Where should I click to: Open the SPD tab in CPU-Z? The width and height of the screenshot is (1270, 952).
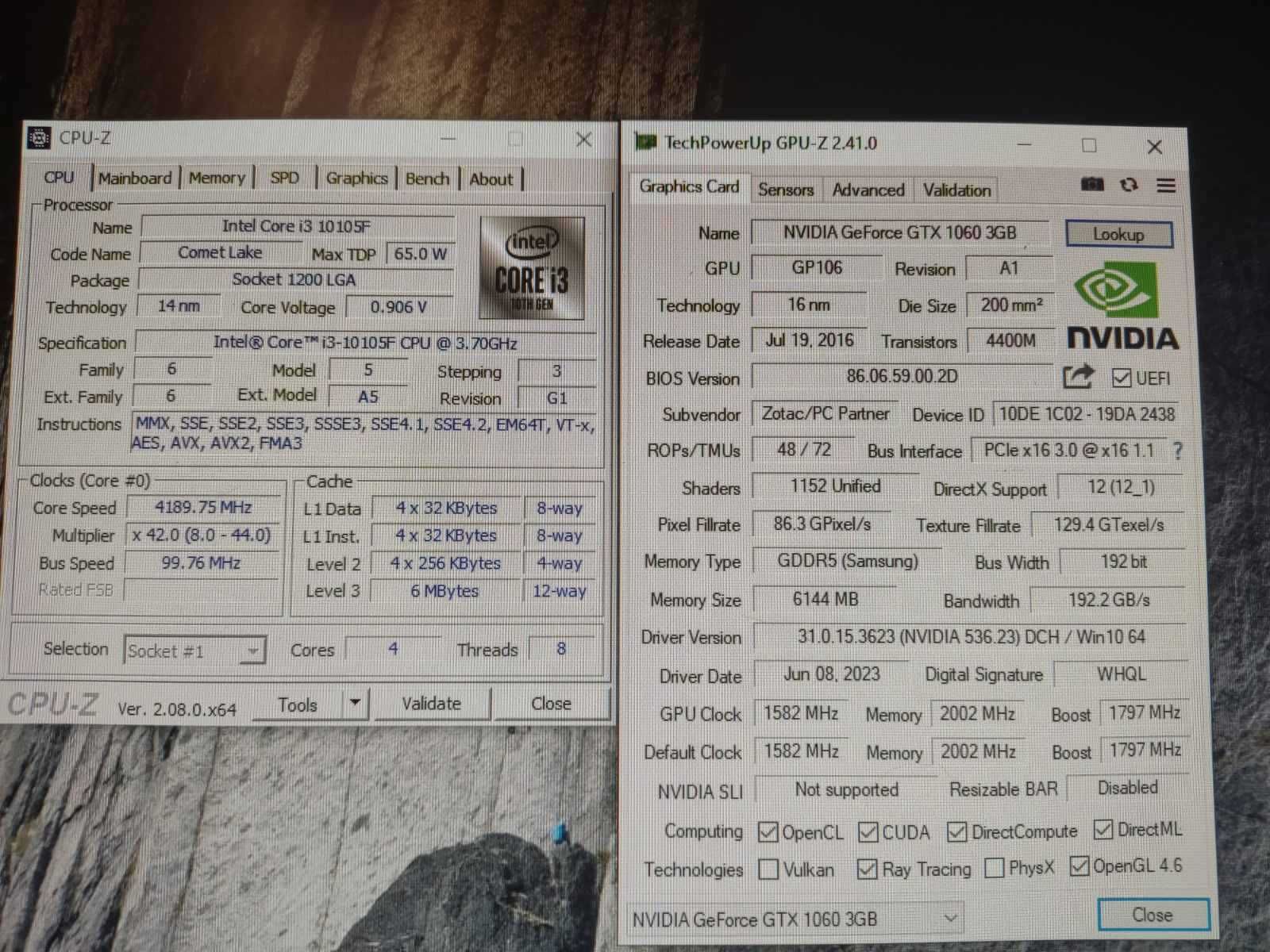284,178
